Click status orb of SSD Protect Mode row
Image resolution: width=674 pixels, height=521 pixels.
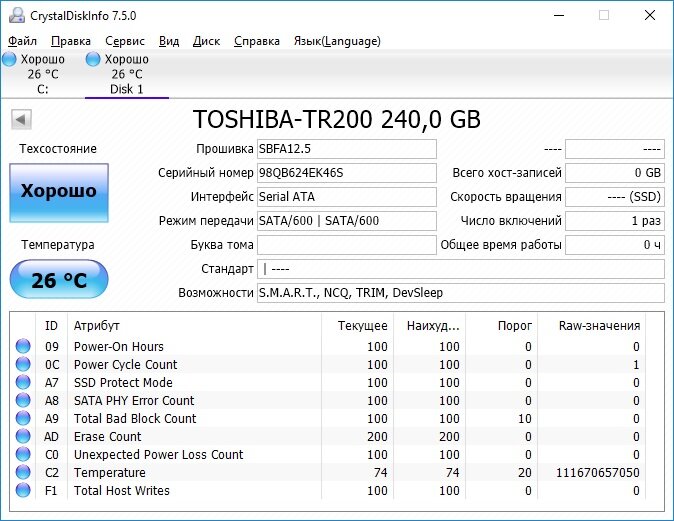click(x=23, y=382)
